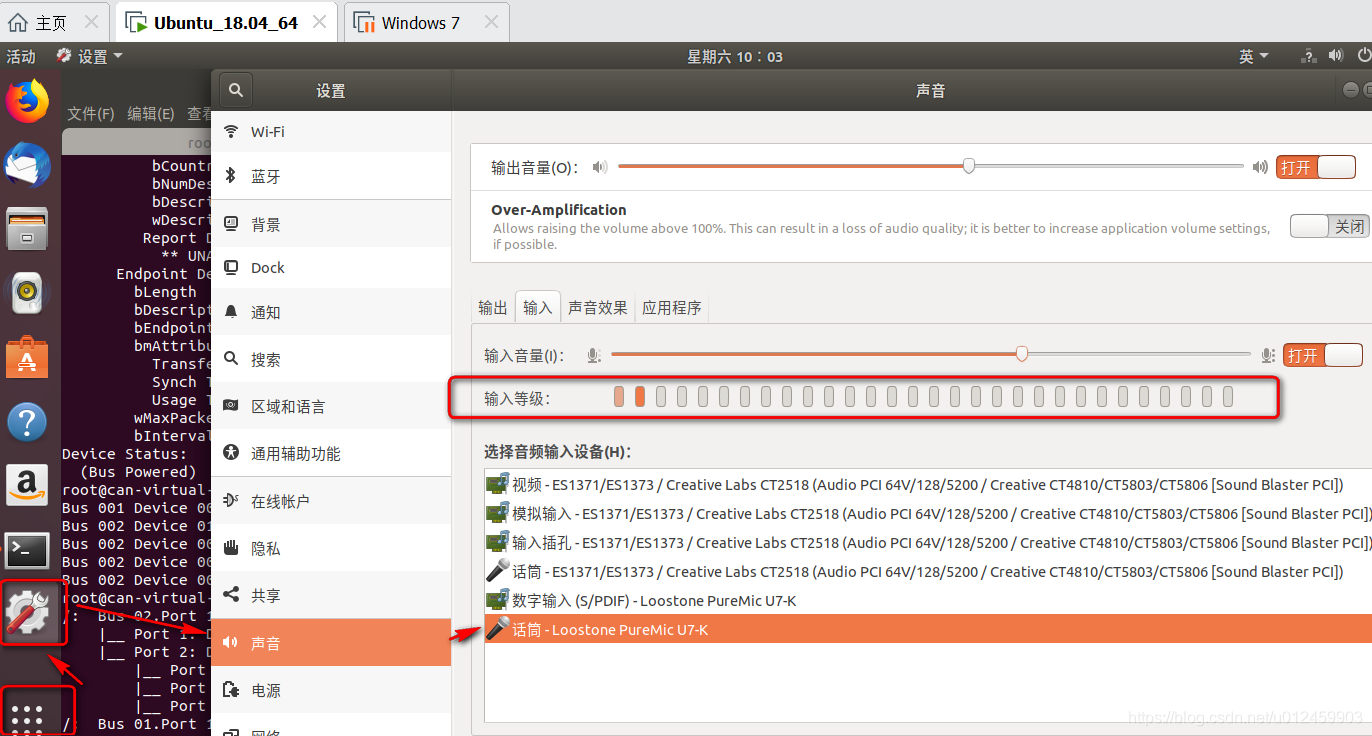Image resolution: width=1372 pixels, height=736 pixels.
Task: Open Firefox from the dock
Action: click(27, 100)
